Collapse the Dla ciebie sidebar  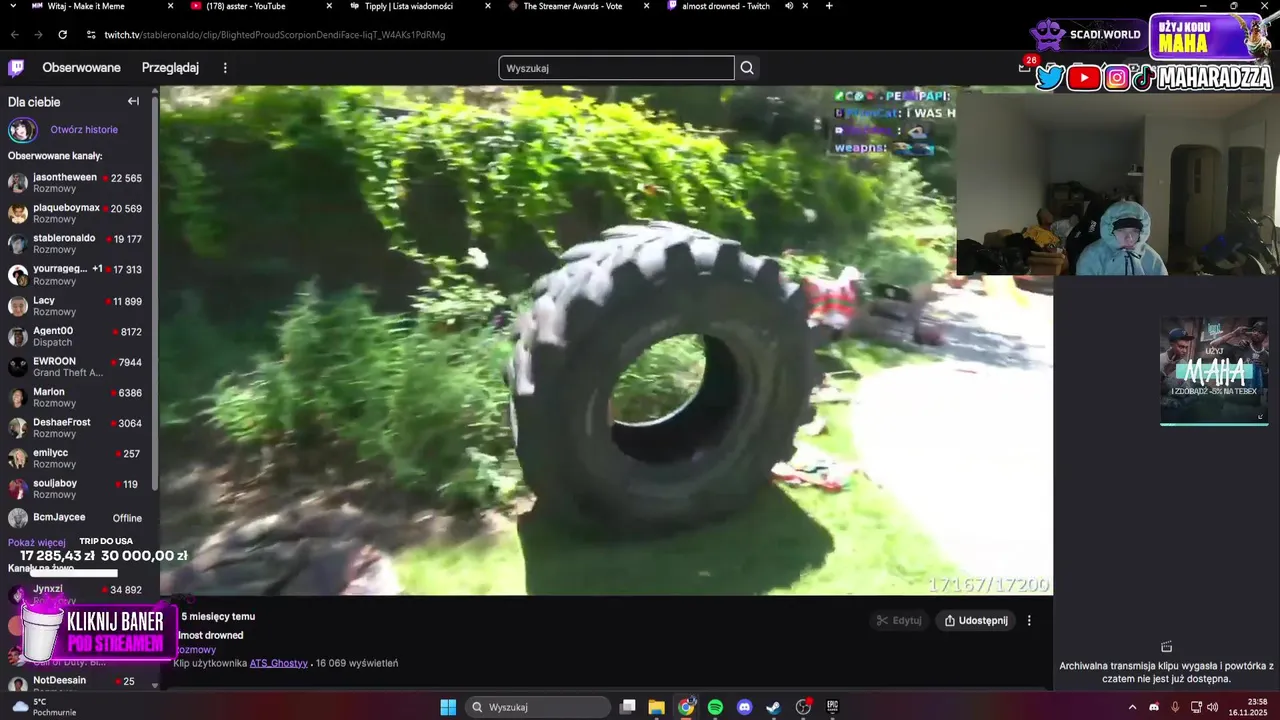(x=133, y=101)
